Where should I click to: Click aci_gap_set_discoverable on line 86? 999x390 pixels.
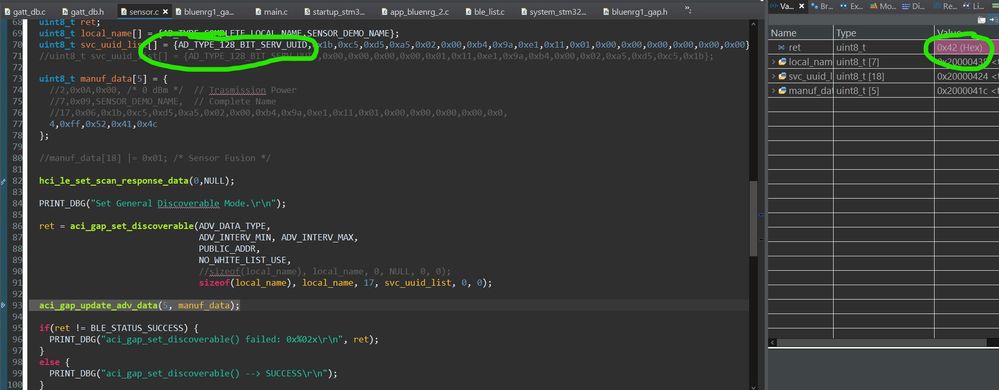(x=131, y=226)
